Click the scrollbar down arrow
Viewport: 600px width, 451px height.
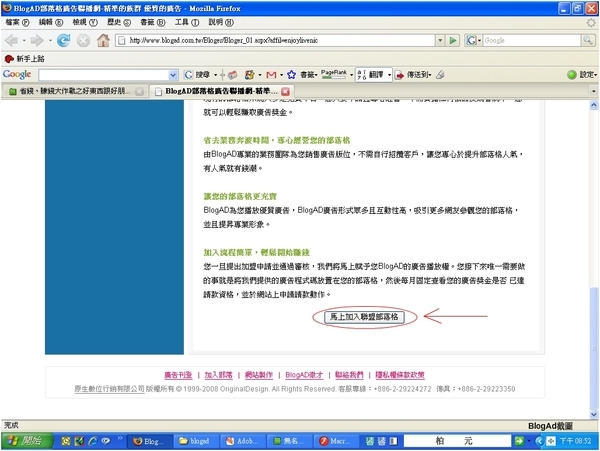point(593,414)
